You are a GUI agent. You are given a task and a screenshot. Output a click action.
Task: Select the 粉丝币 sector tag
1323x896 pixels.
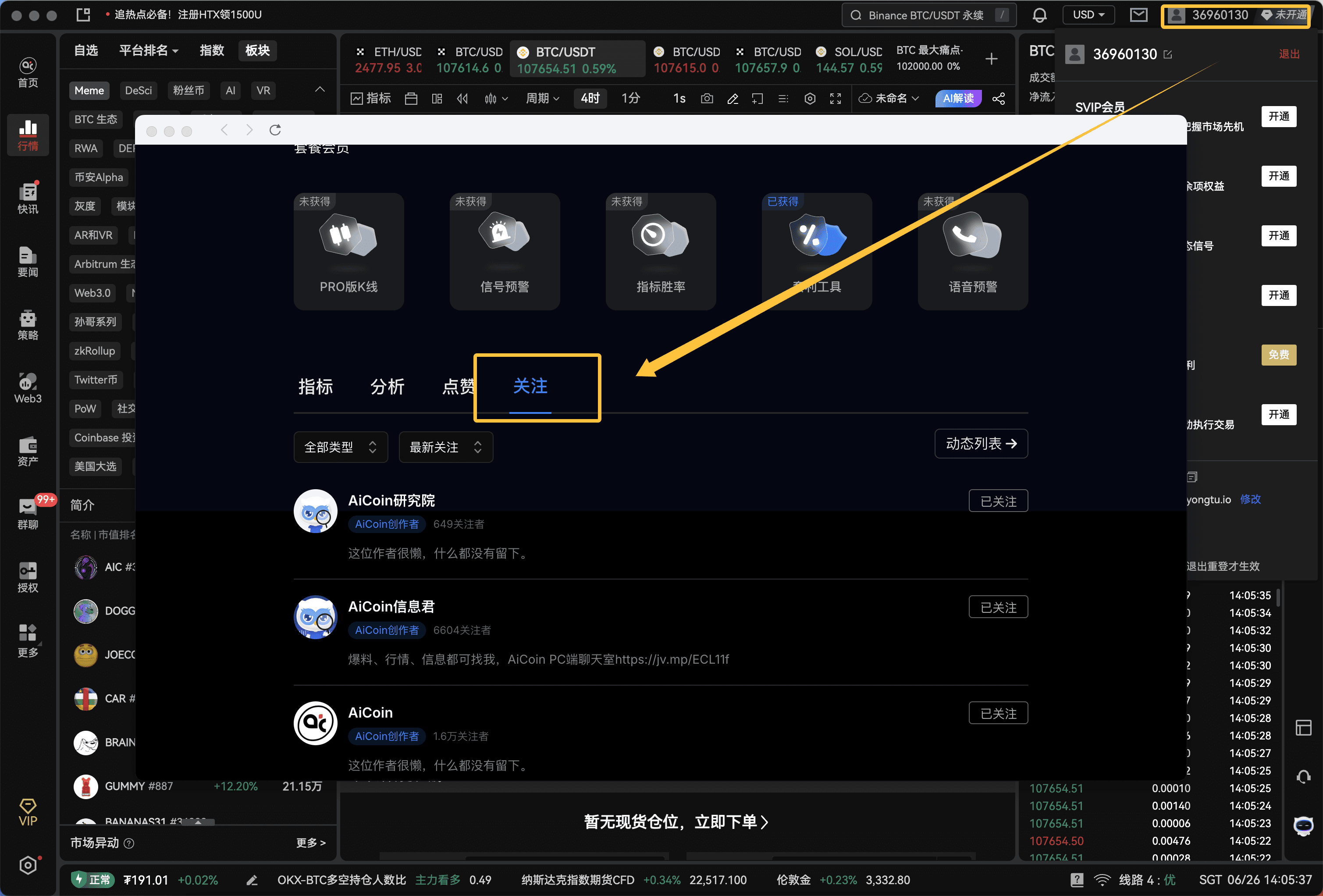pos(188,90)
